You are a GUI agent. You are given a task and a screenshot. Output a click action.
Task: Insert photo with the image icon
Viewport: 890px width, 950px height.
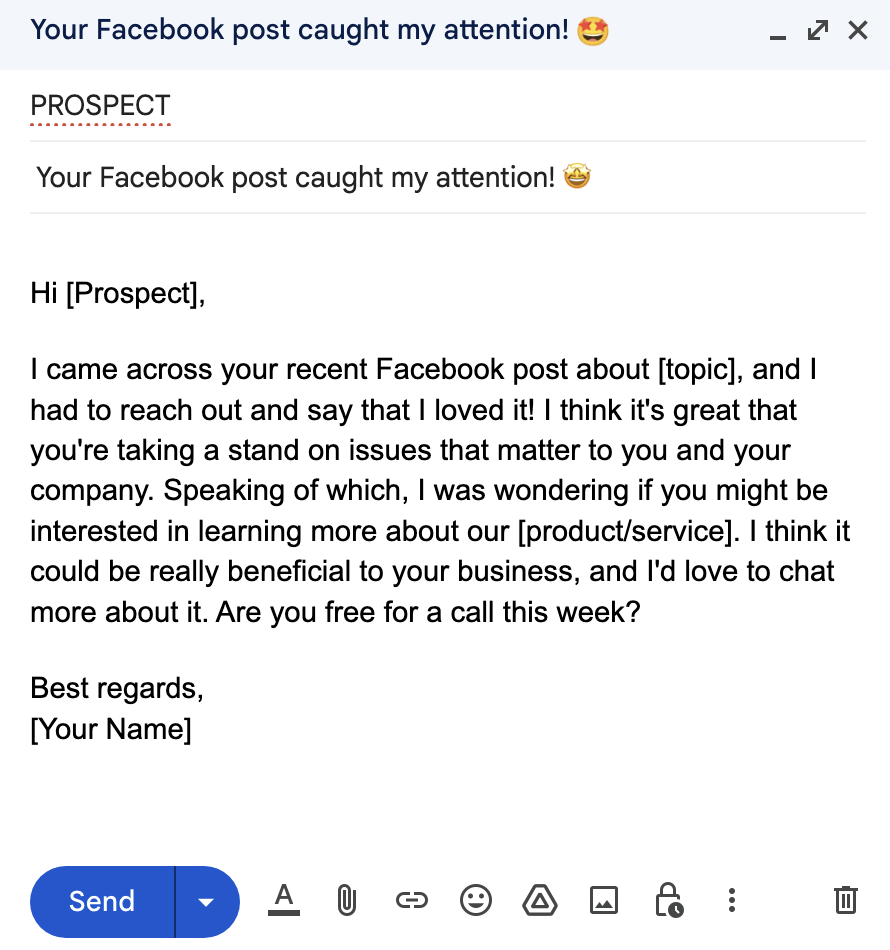604,900
